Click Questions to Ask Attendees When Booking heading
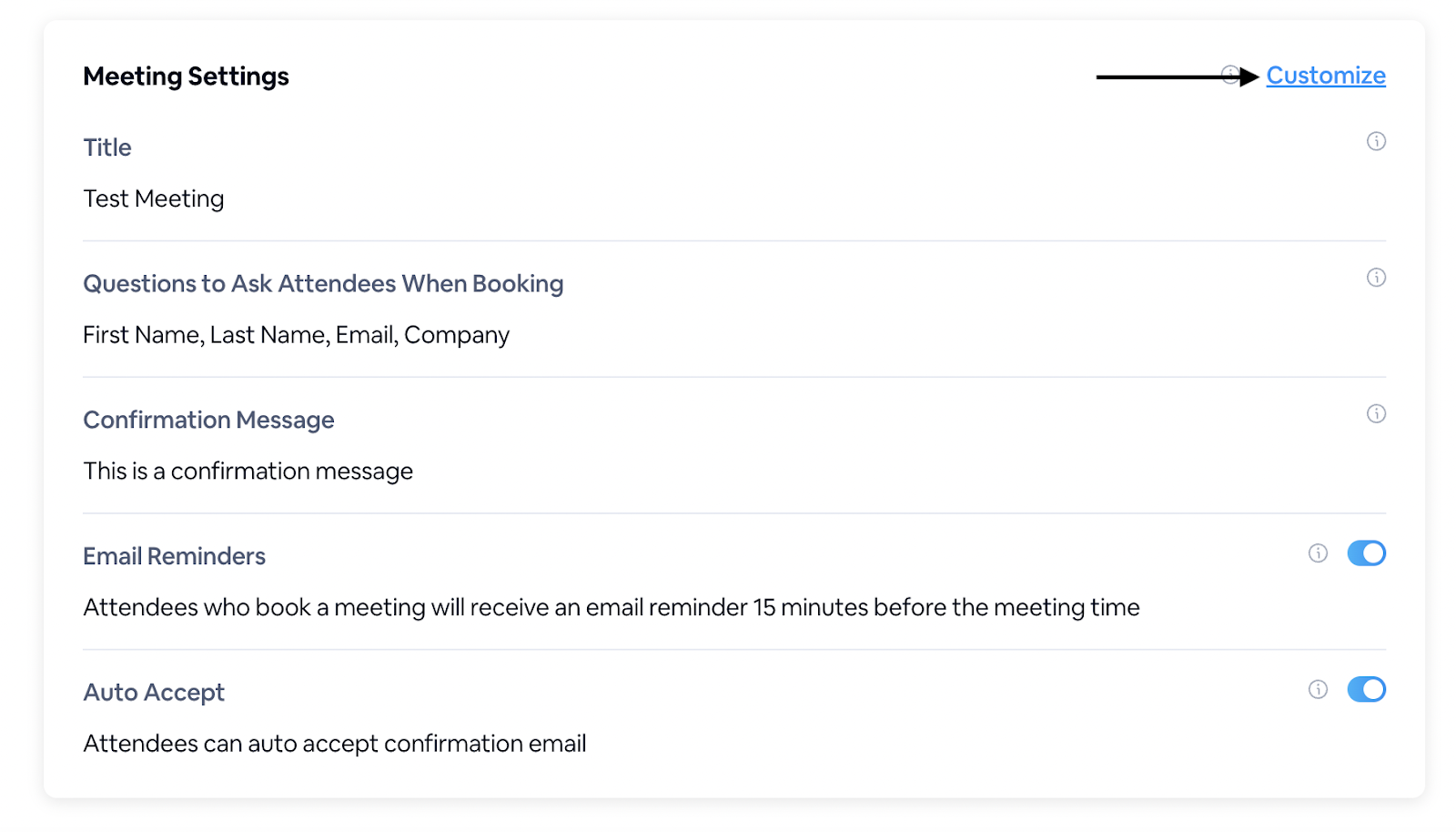This screenshot has height=832, width=1456. (x=323, y=284)
